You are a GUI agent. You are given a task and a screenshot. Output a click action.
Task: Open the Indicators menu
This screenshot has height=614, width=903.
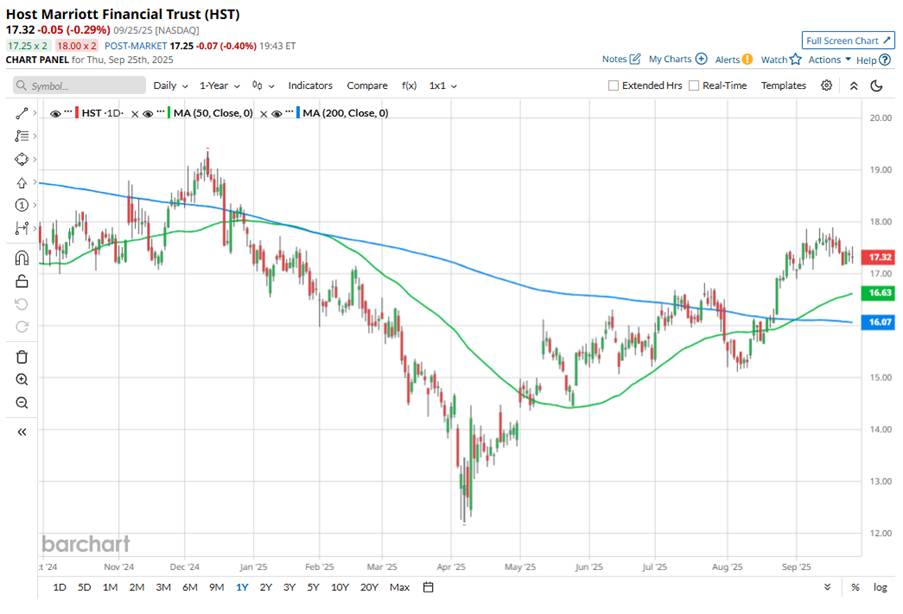310,86
